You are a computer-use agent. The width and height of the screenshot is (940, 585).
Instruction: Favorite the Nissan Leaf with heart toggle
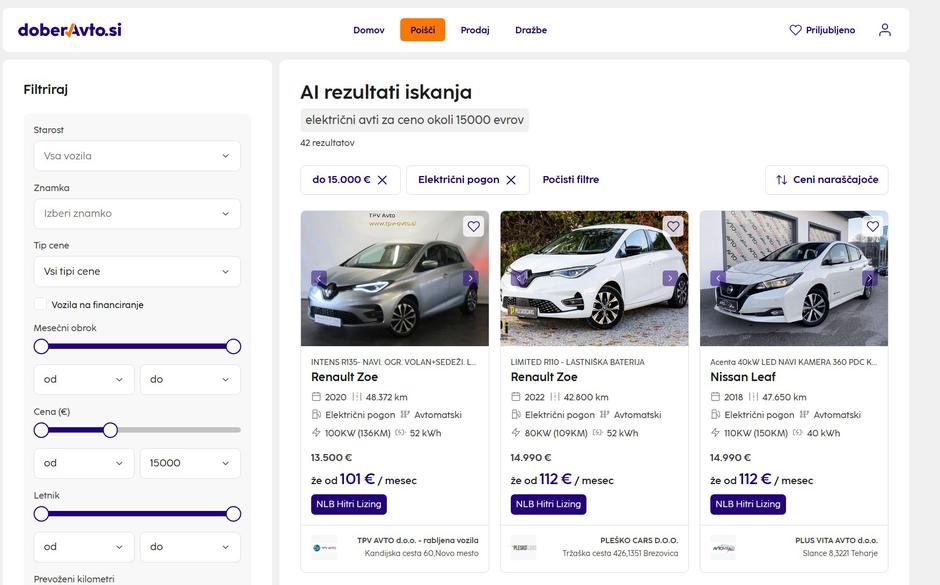tap(872, 226)
